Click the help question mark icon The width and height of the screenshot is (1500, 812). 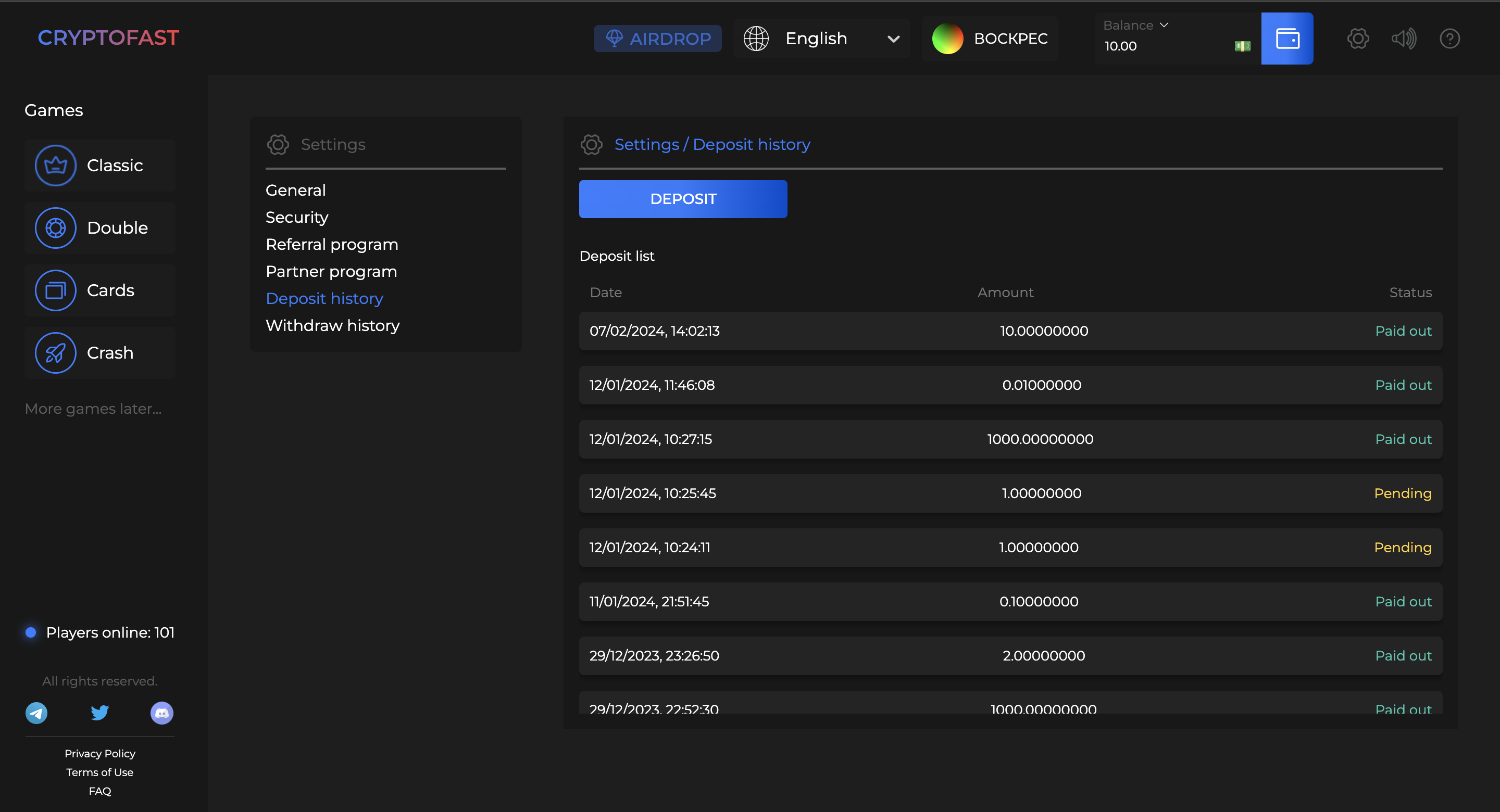click(x=1449, y=39)
